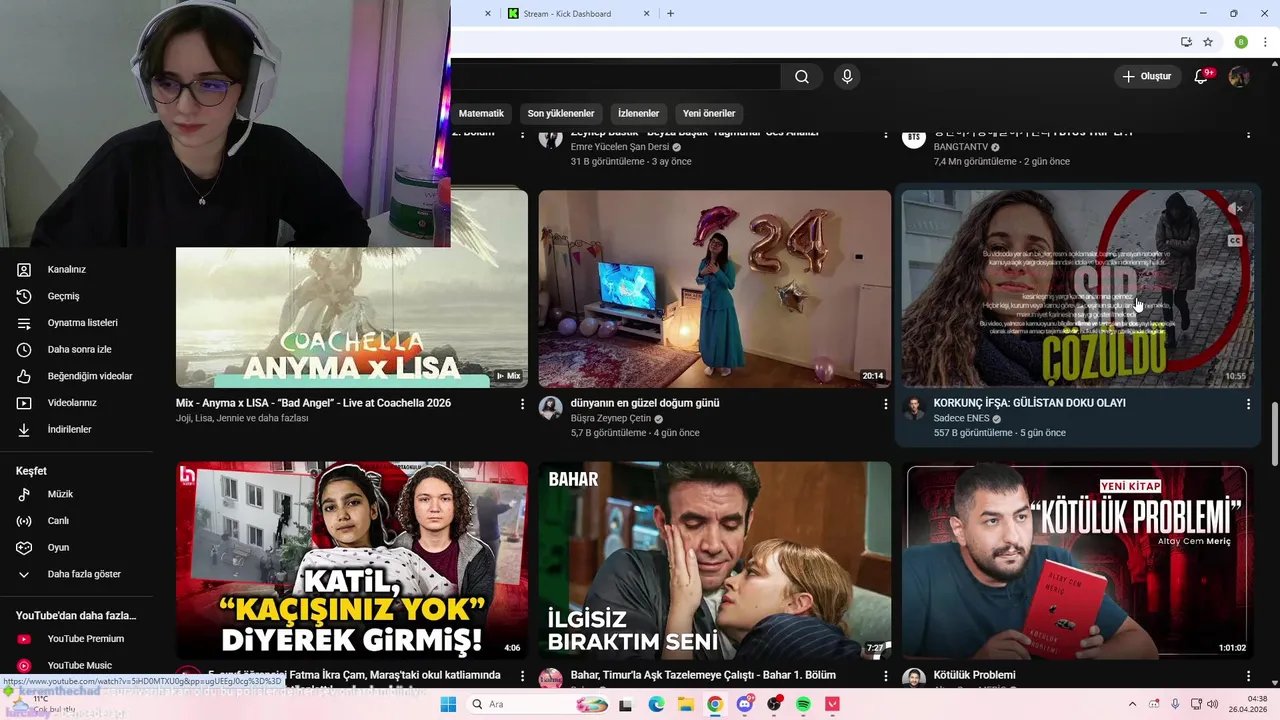Open a new Chrome tab
The height and width of the screenshot is (720, 1280).
(x=670, y=14)
